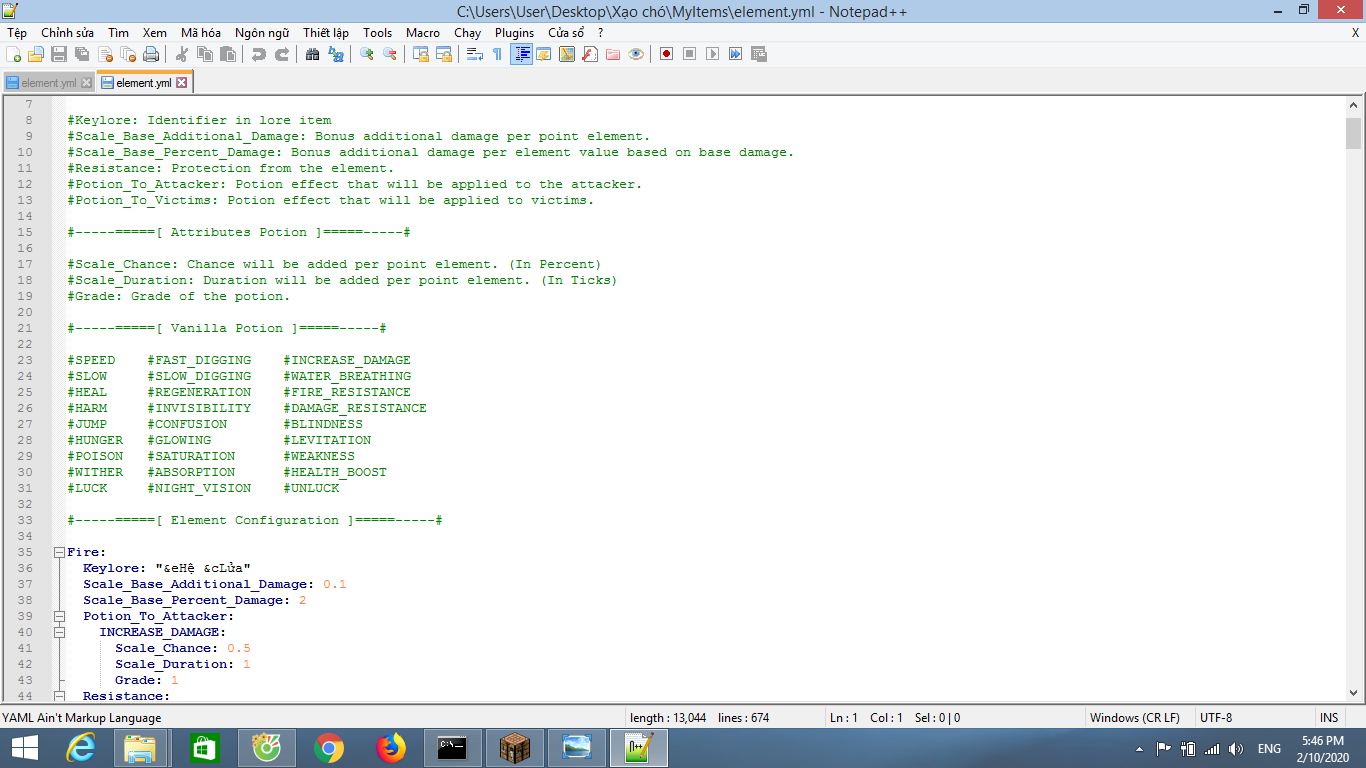1366x768 pixels.
Task: Click the X at the menu bar's right end
Action: 1355,33
